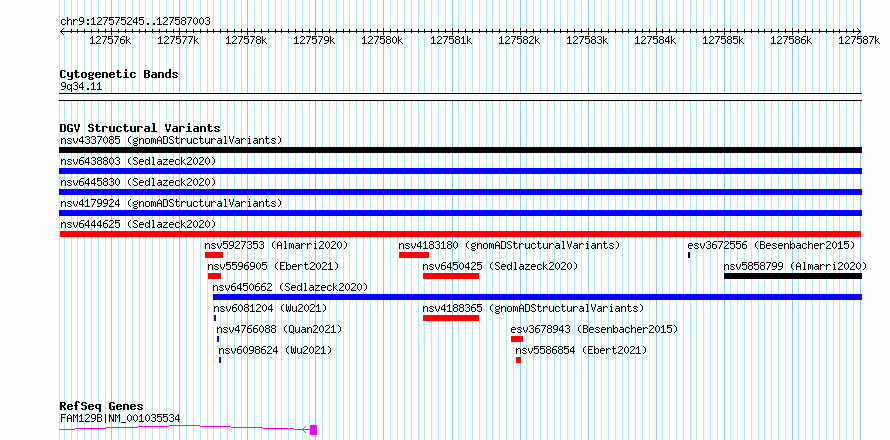Click the nsv5858799 Almarri2020 label
This screenshot has height=440, width=890.
[x=795, y=266]
